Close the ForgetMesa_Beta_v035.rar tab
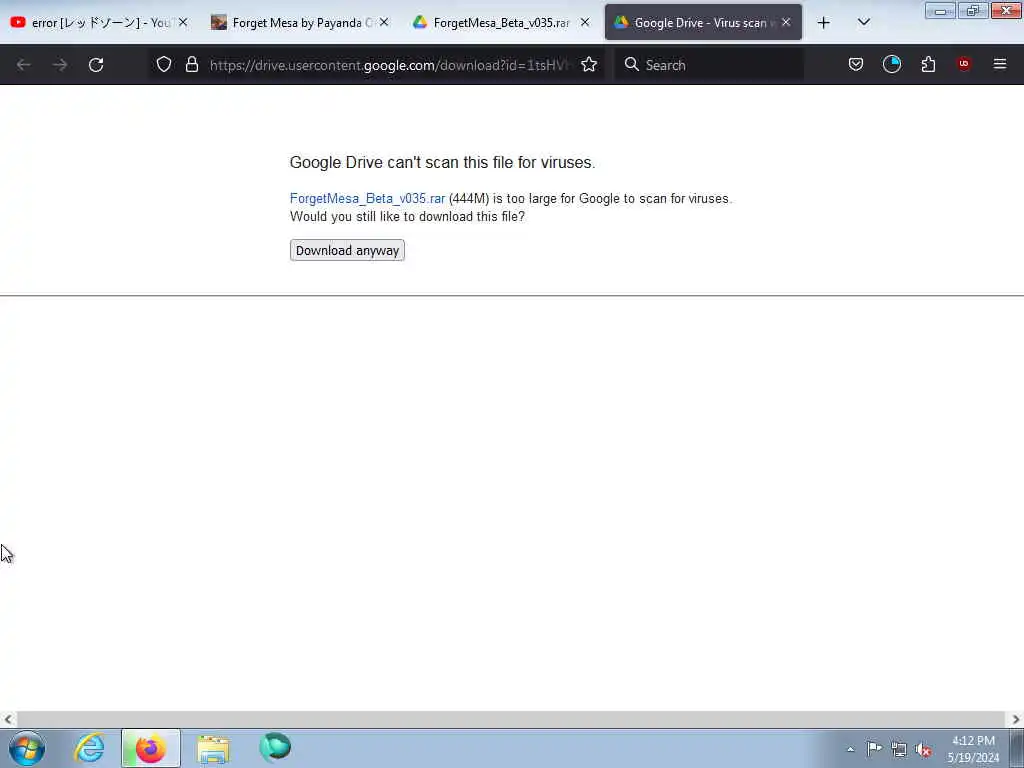This screenshot has width=1024, height=768. 585,23
